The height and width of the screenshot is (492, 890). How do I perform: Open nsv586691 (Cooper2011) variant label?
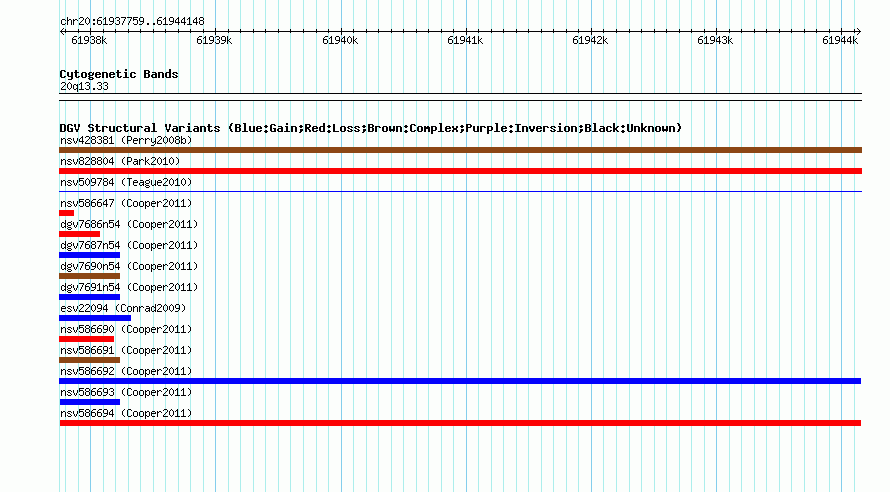126,350
